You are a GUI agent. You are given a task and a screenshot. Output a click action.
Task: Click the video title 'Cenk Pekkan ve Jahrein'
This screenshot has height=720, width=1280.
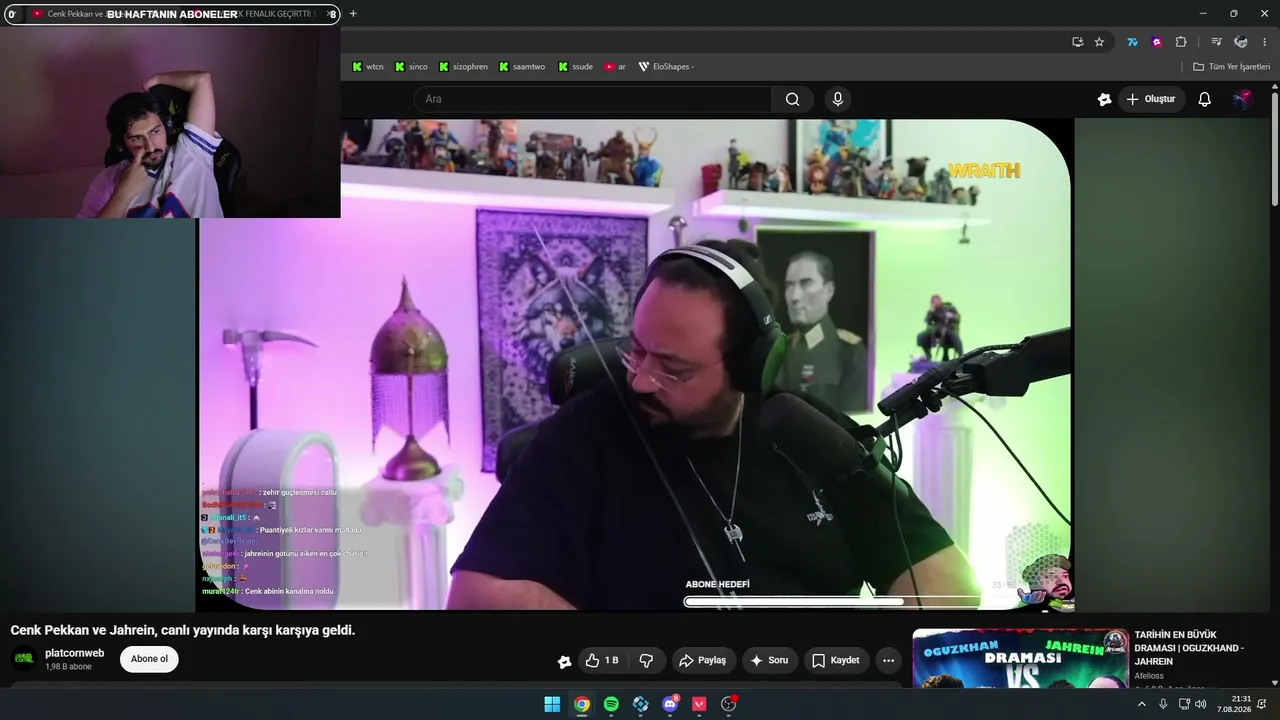tap(183, 630)
